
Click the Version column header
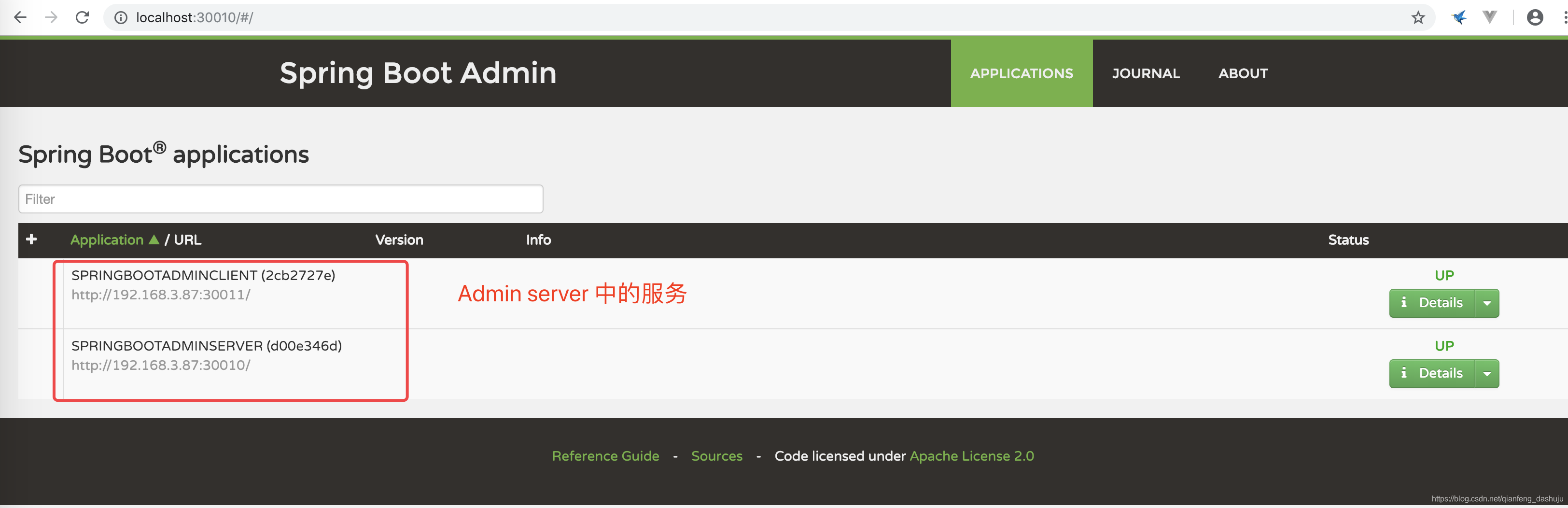pos(399,240)
